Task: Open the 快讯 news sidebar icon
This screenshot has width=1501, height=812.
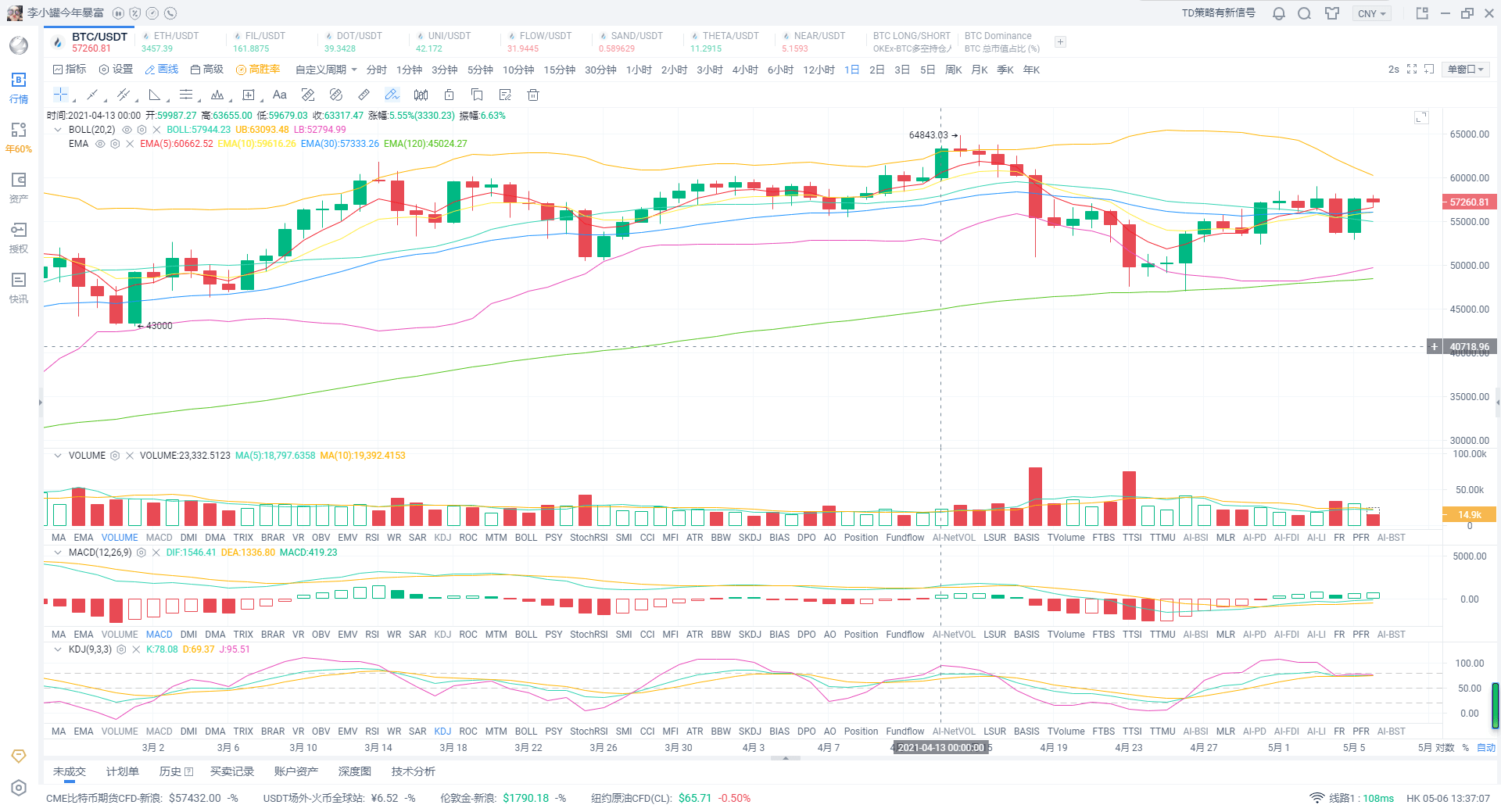Action: (x=19, y=287)
